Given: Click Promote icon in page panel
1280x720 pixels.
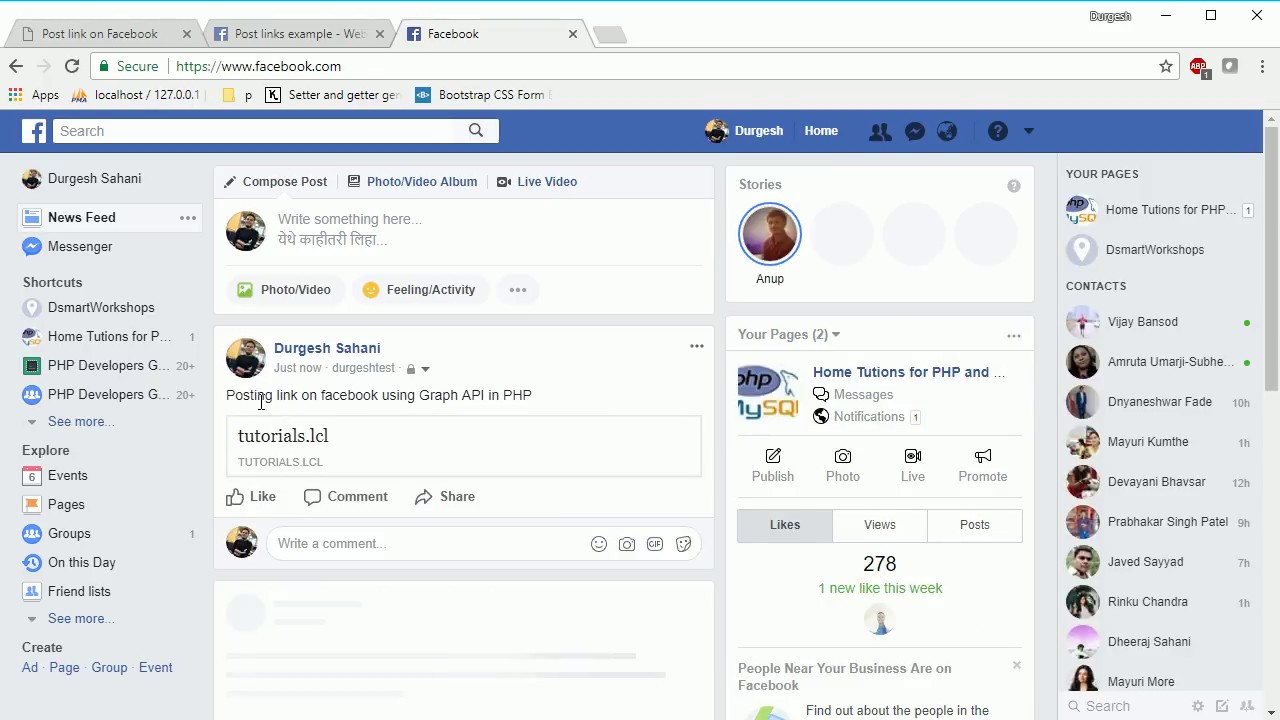Looking at the screenshot, I should (x=983, y=466).
